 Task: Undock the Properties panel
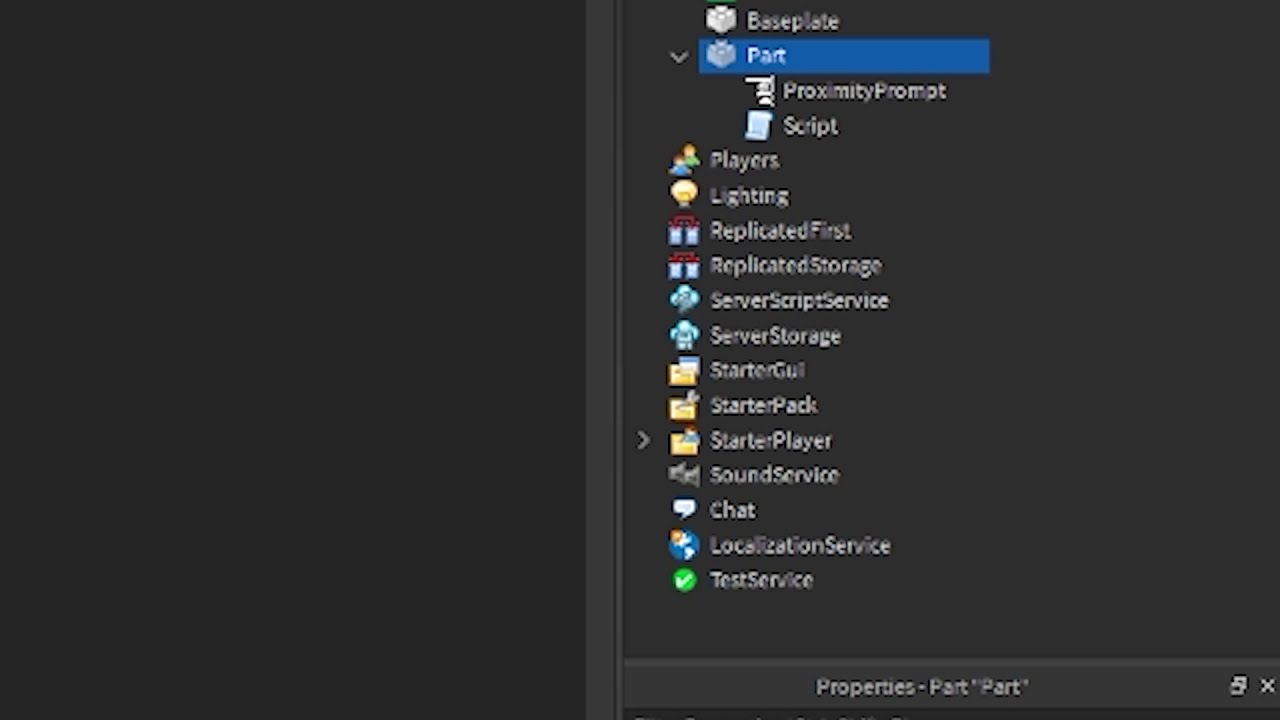(x=1238, y=686)
